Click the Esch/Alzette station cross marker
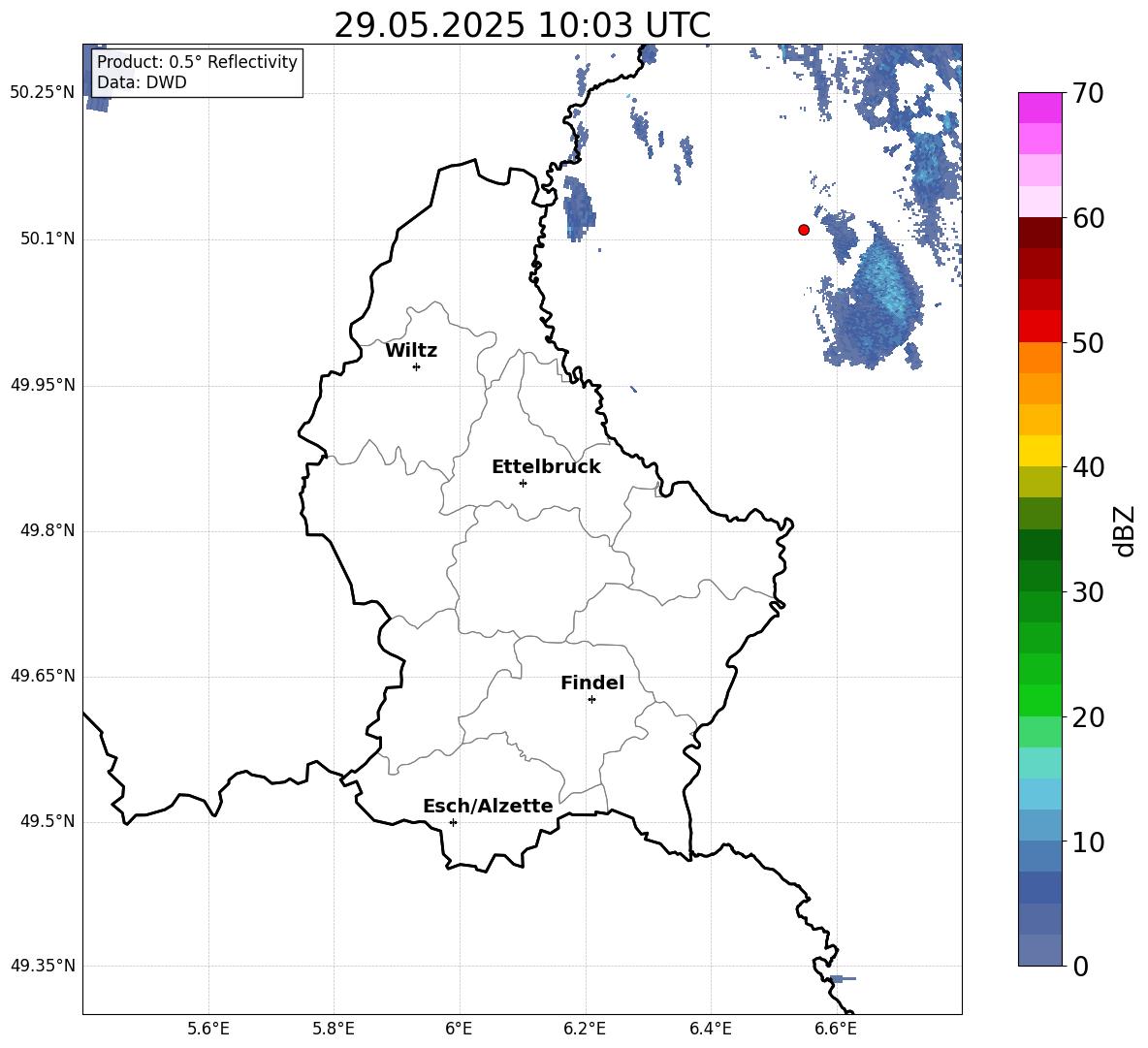Image resolution: width=1148 pixels, height=1048 pixels. click(x=453, y=822)
